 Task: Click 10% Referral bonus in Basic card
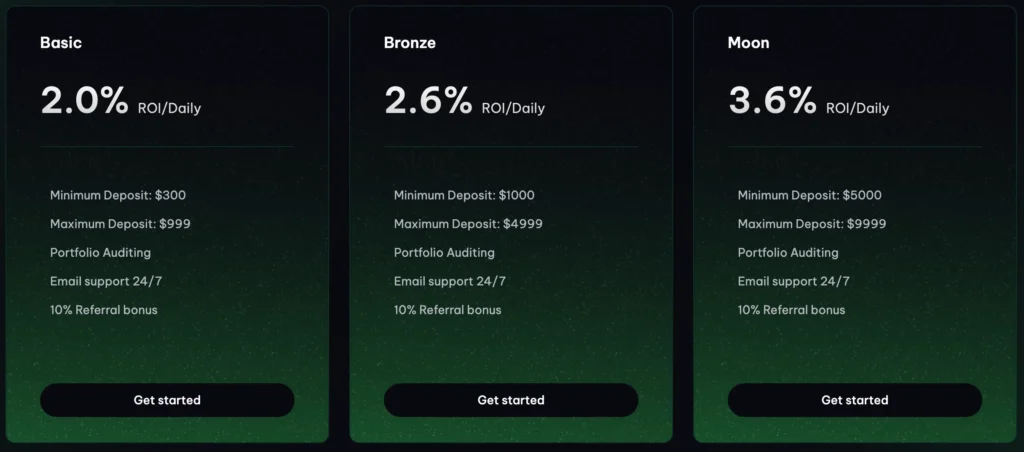tap(104, 310)
